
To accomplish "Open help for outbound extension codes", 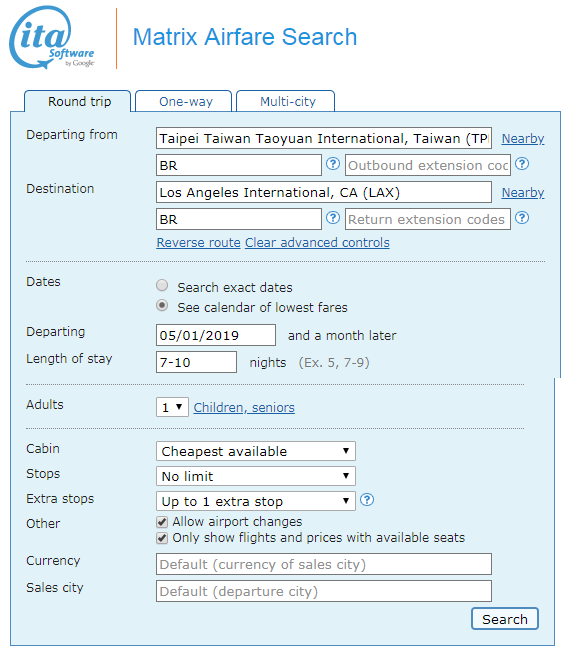I will pos(521,164).
